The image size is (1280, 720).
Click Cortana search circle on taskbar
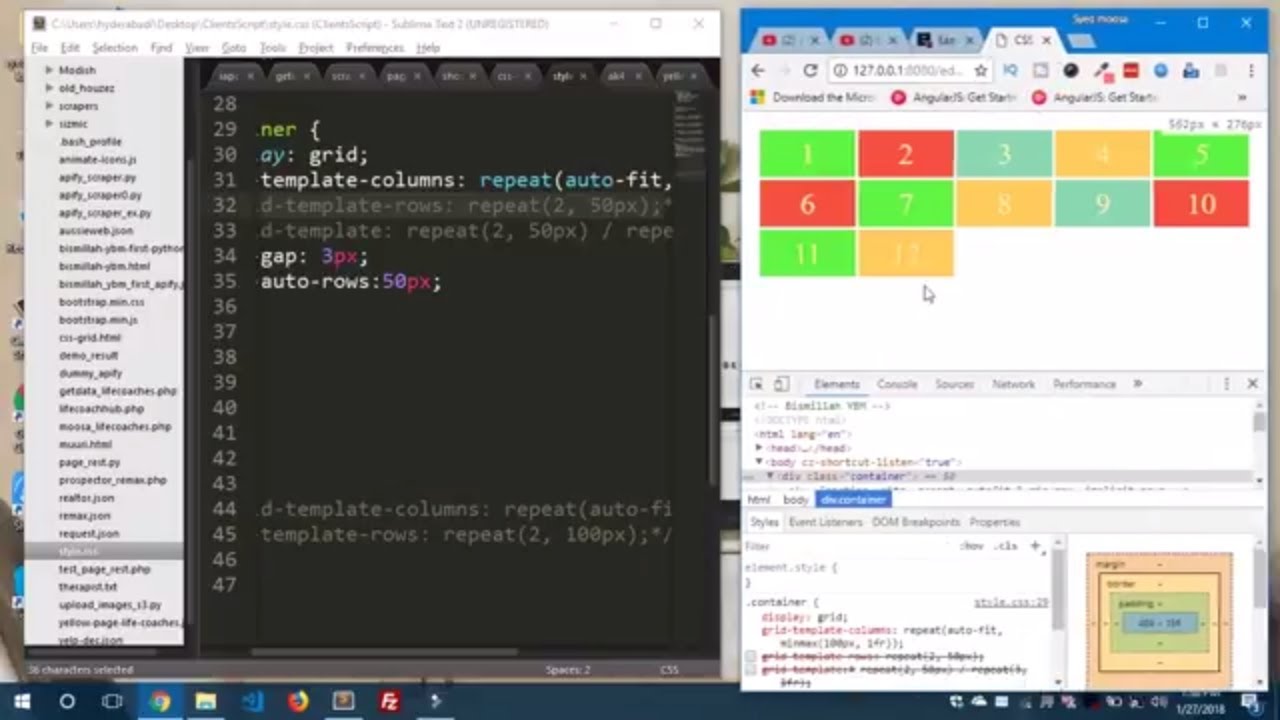point(67,702)
